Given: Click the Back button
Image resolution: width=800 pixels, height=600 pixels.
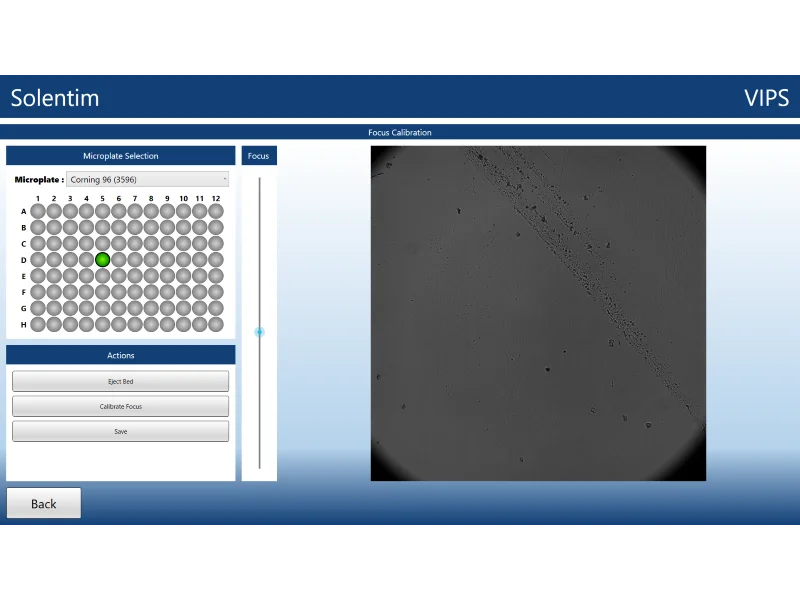Looking at the screenshot, I should coord(44,503).
